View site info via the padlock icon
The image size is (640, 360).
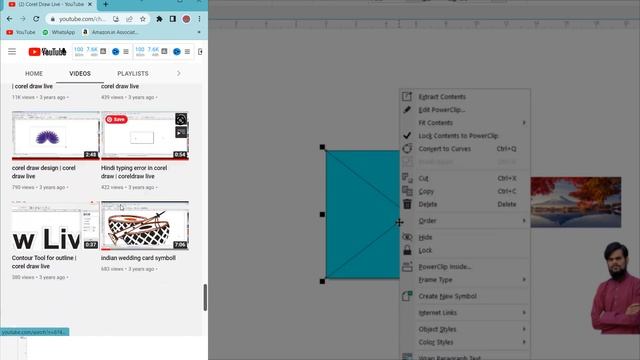[53, 19]
